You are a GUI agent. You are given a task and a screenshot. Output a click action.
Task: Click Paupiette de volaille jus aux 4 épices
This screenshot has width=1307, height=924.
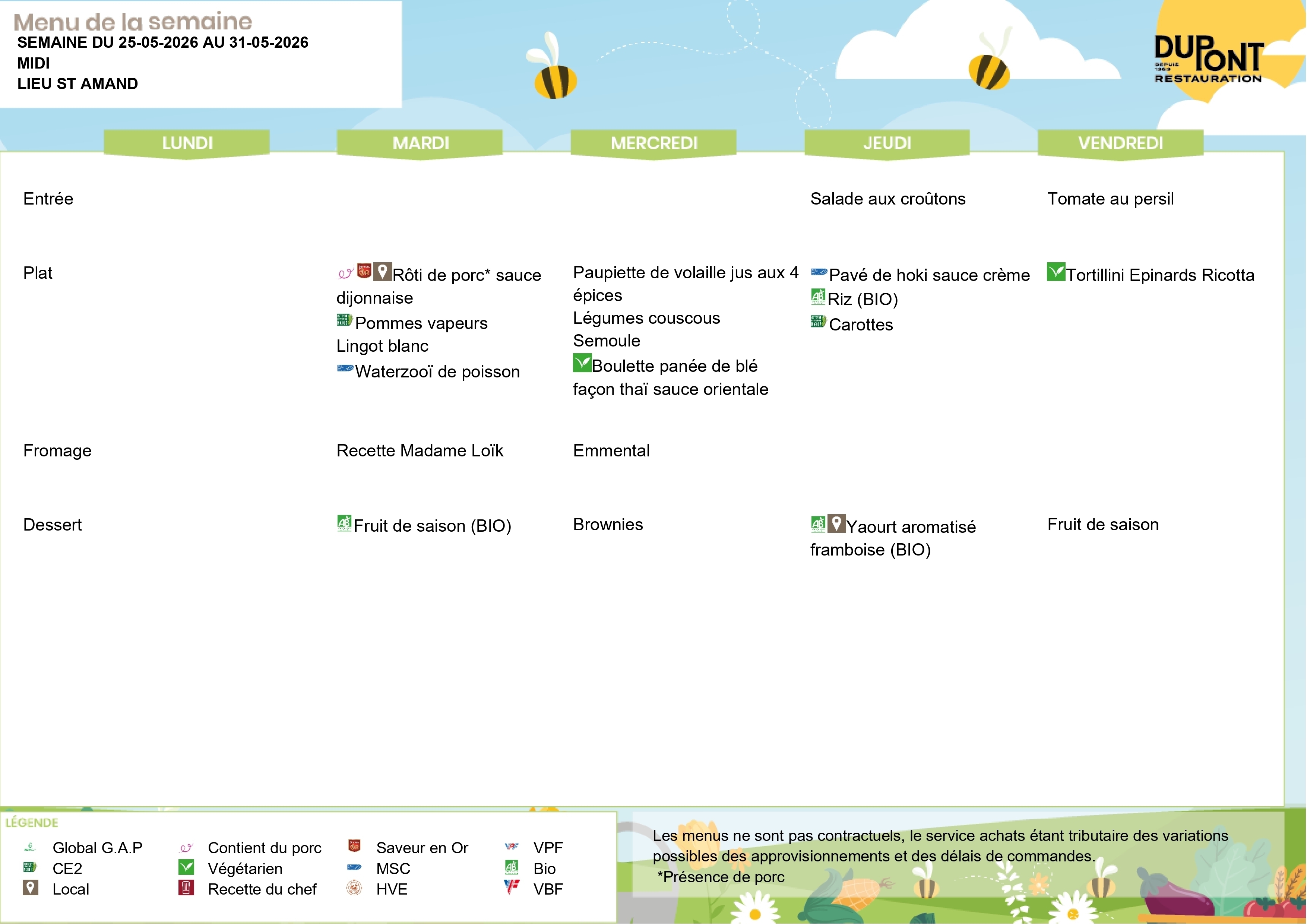pos(686,284)
